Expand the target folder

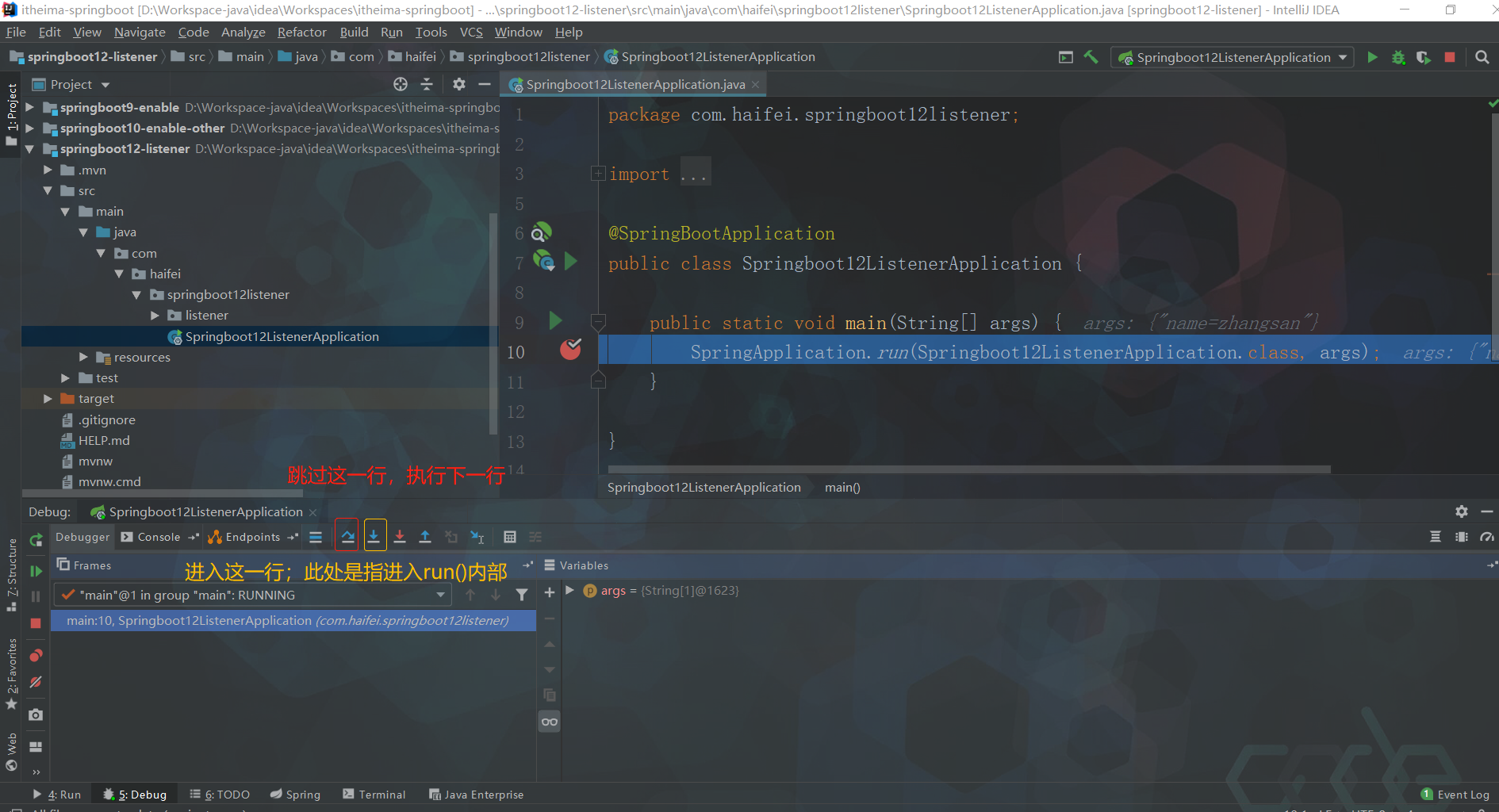pyautogui.click(x=48, y=398)
